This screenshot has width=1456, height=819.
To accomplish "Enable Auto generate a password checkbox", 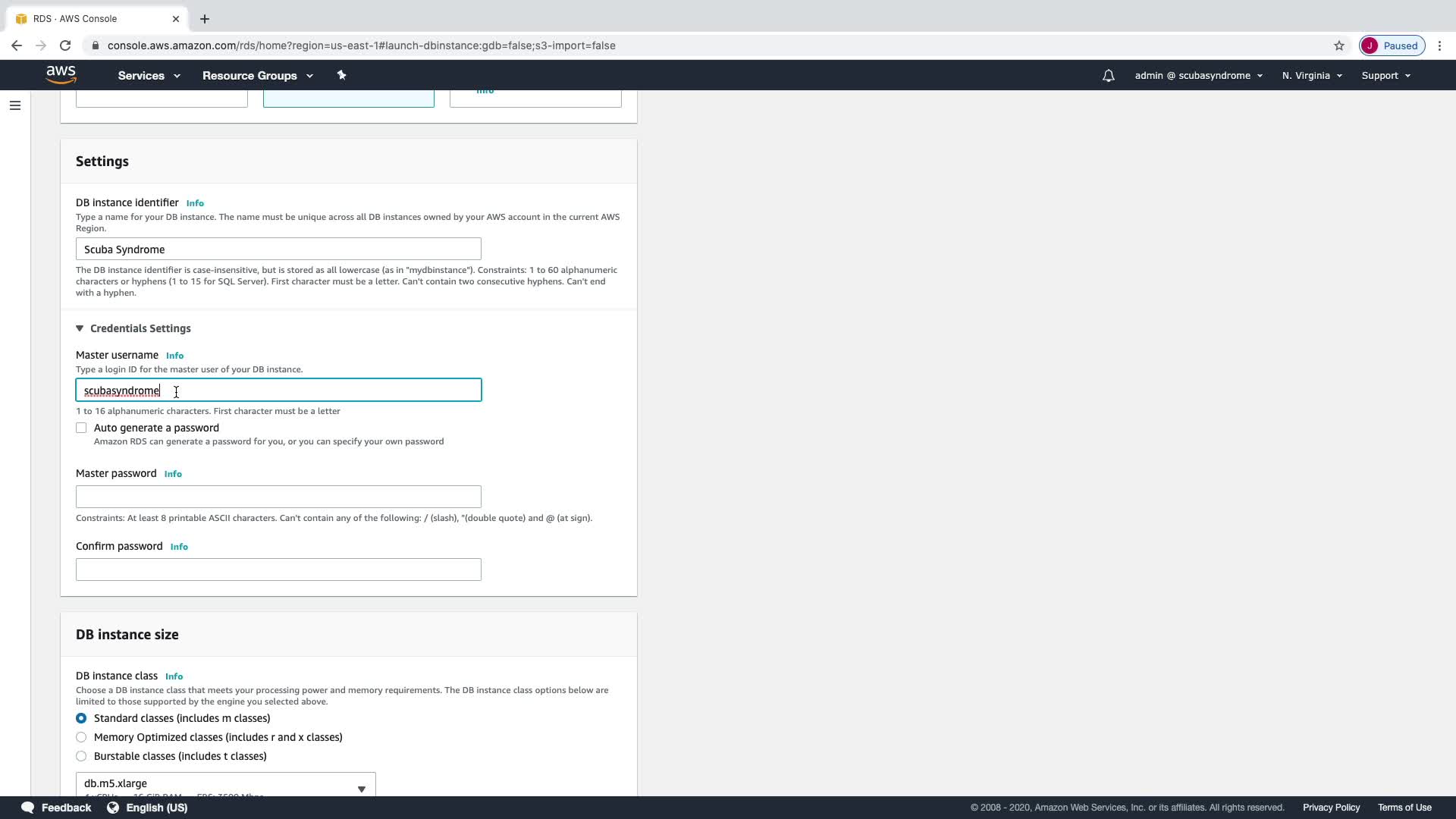I will click(81, 428).
